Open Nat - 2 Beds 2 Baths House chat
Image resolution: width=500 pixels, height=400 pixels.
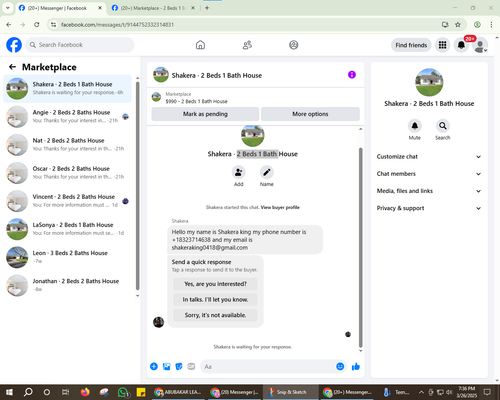point(67,144)
